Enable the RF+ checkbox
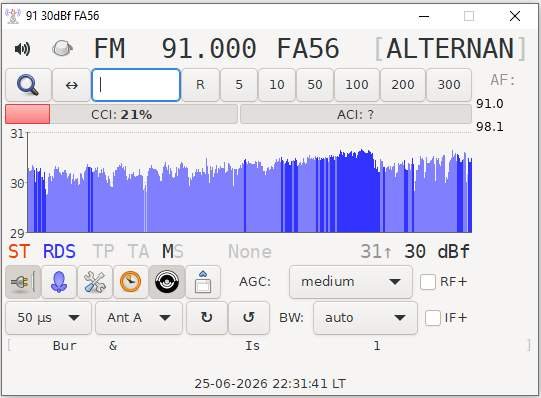 [x=427, y=282]
